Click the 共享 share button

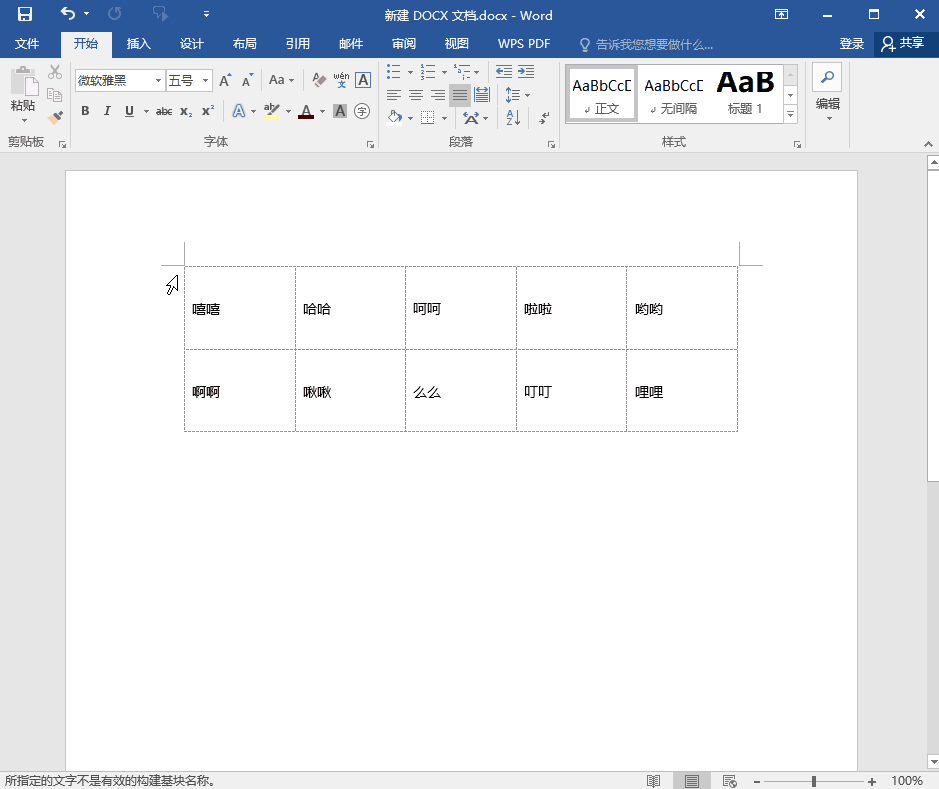[x=902, y=44]
